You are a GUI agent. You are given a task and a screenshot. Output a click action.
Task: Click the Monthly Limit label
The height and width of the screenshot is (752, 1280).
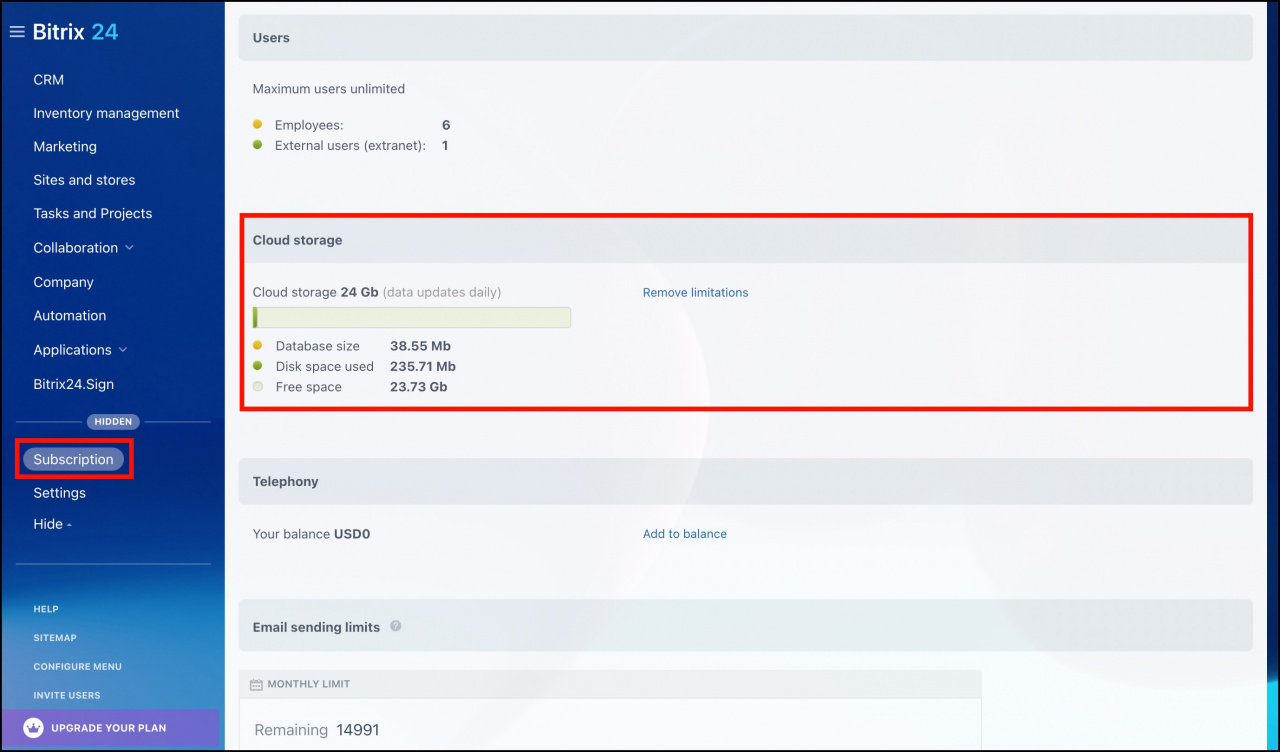309,685
